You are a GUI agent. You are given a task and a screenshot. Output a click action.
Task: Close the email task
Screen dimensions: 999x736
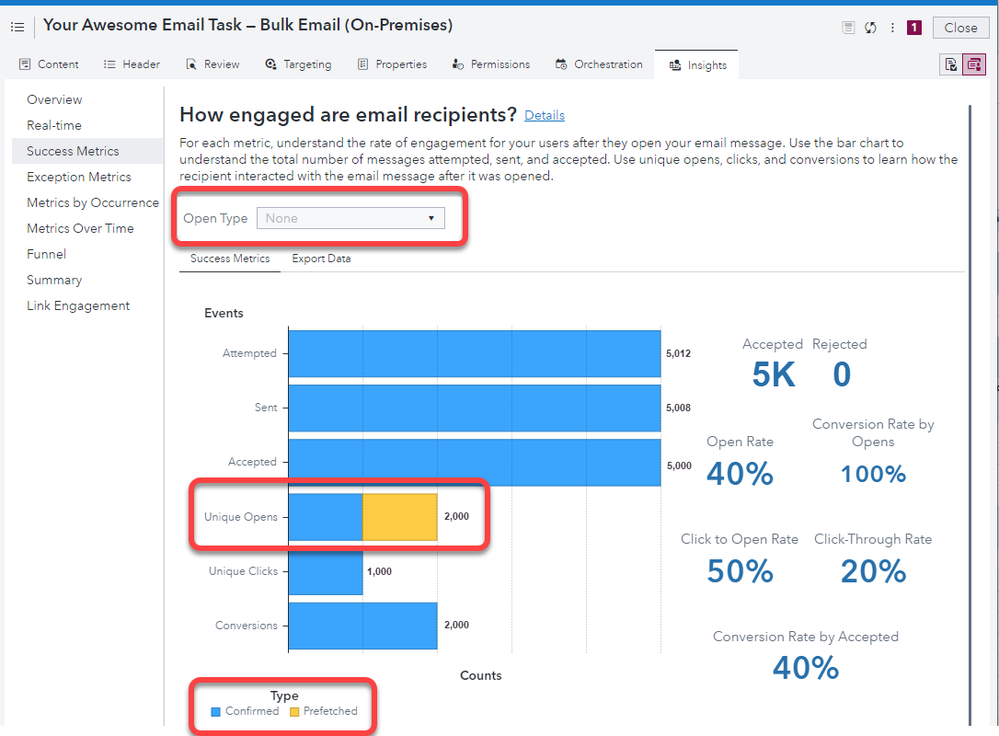(x=960, y=27)
